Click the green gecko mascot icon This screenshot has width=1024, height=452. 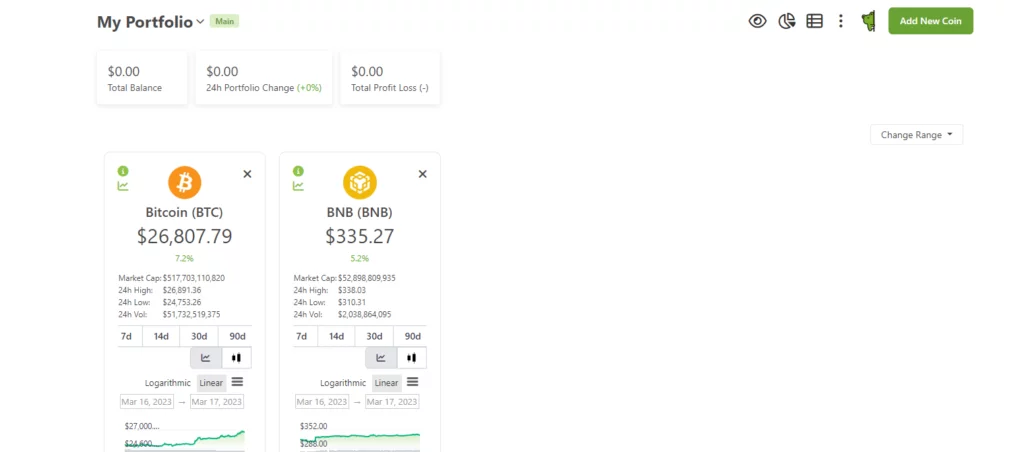(868, 22)
